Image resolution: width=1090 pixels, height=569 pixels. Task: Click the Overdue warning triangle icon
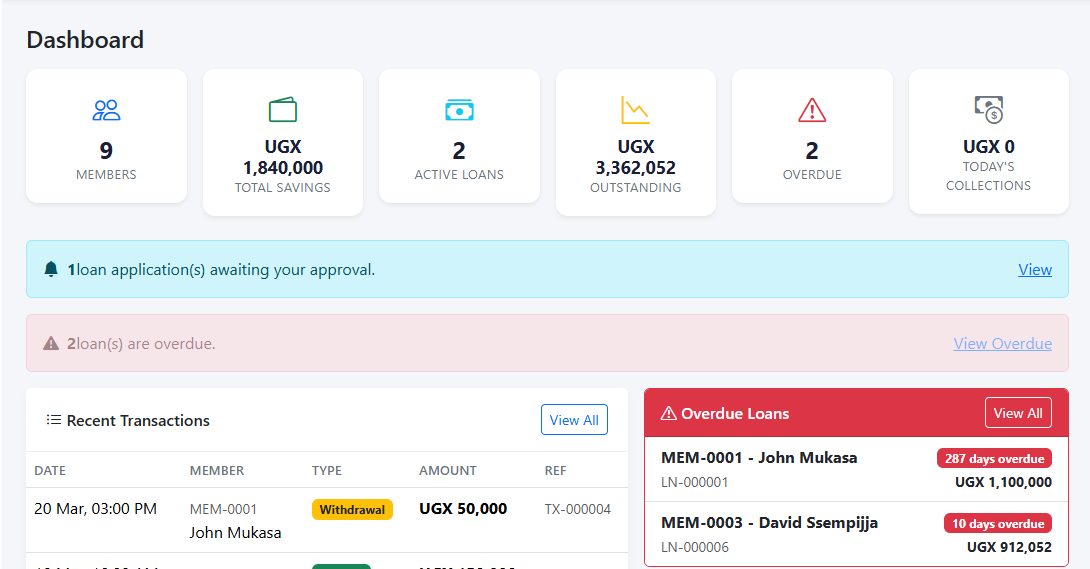tap(812, 110)
